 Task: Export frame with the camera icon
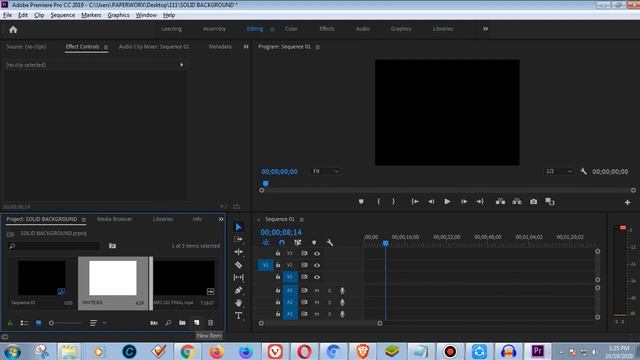point(533,202)
